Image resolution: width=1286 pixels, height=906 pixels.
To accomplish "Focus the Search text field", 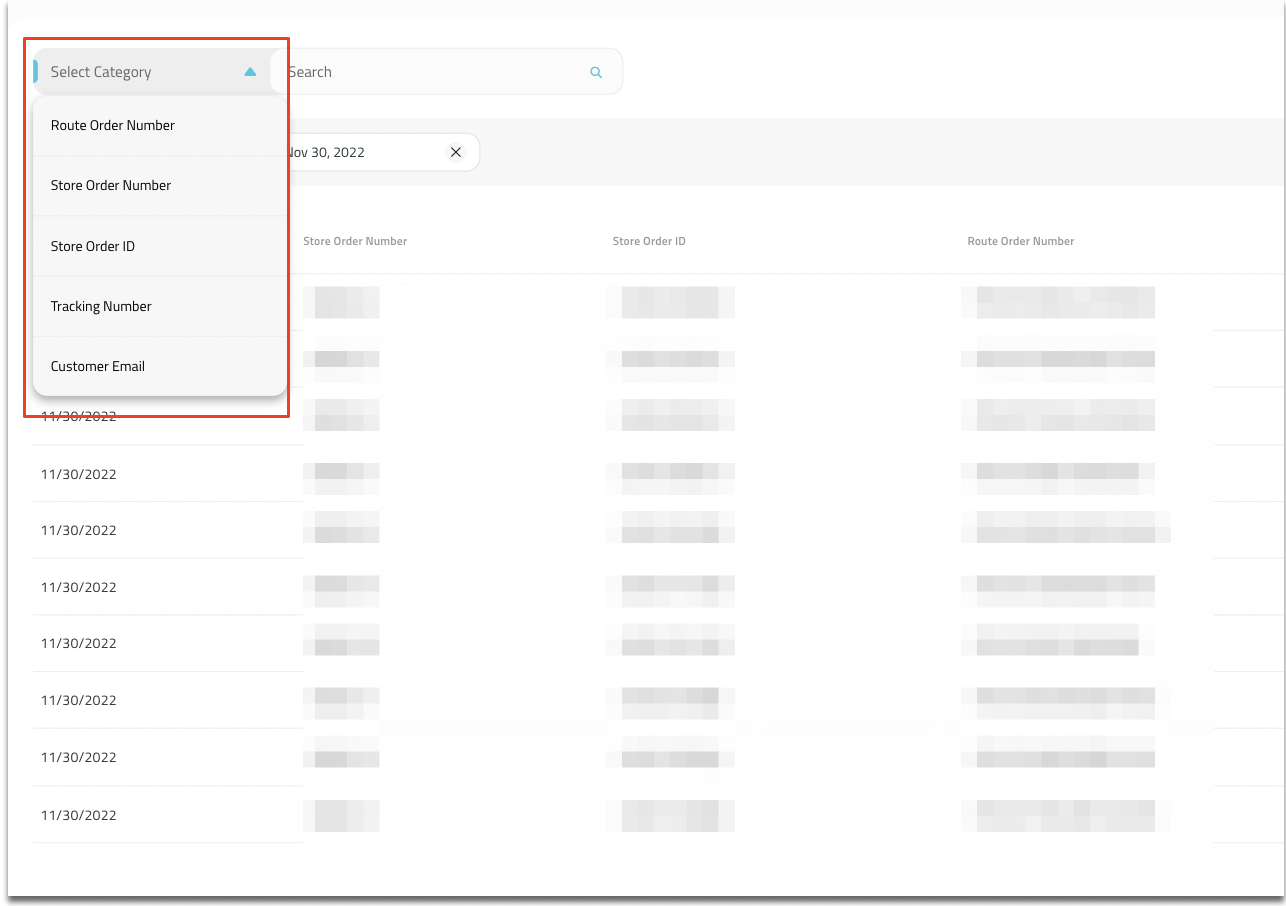I will 430,72.
